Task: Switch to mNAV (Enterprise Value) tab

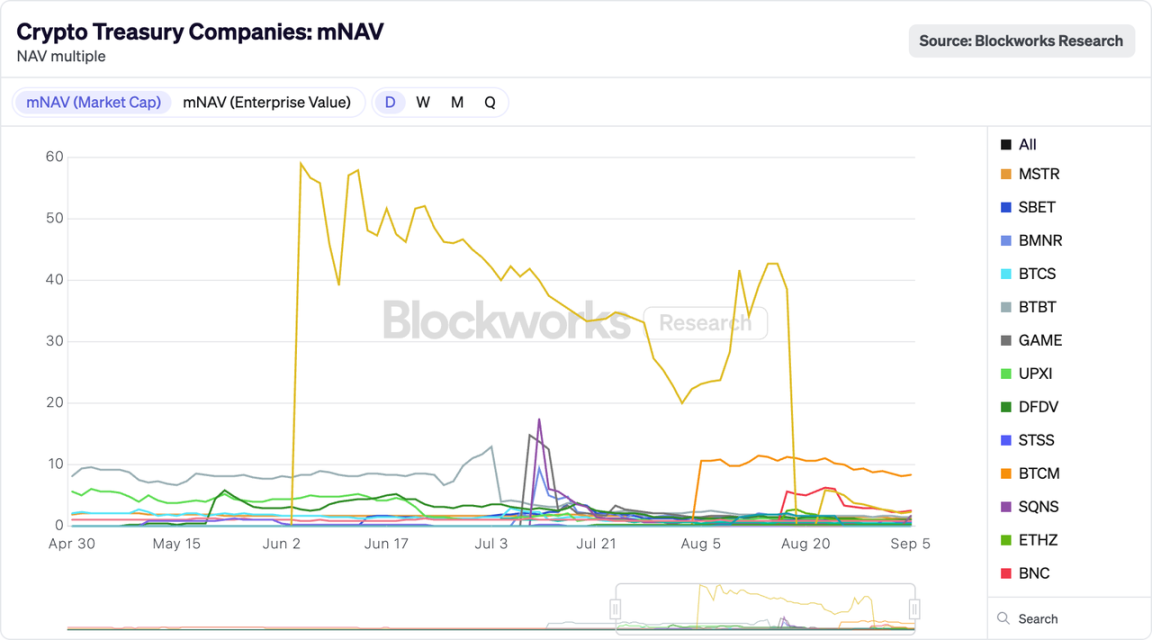Action: tap(267, 102)
